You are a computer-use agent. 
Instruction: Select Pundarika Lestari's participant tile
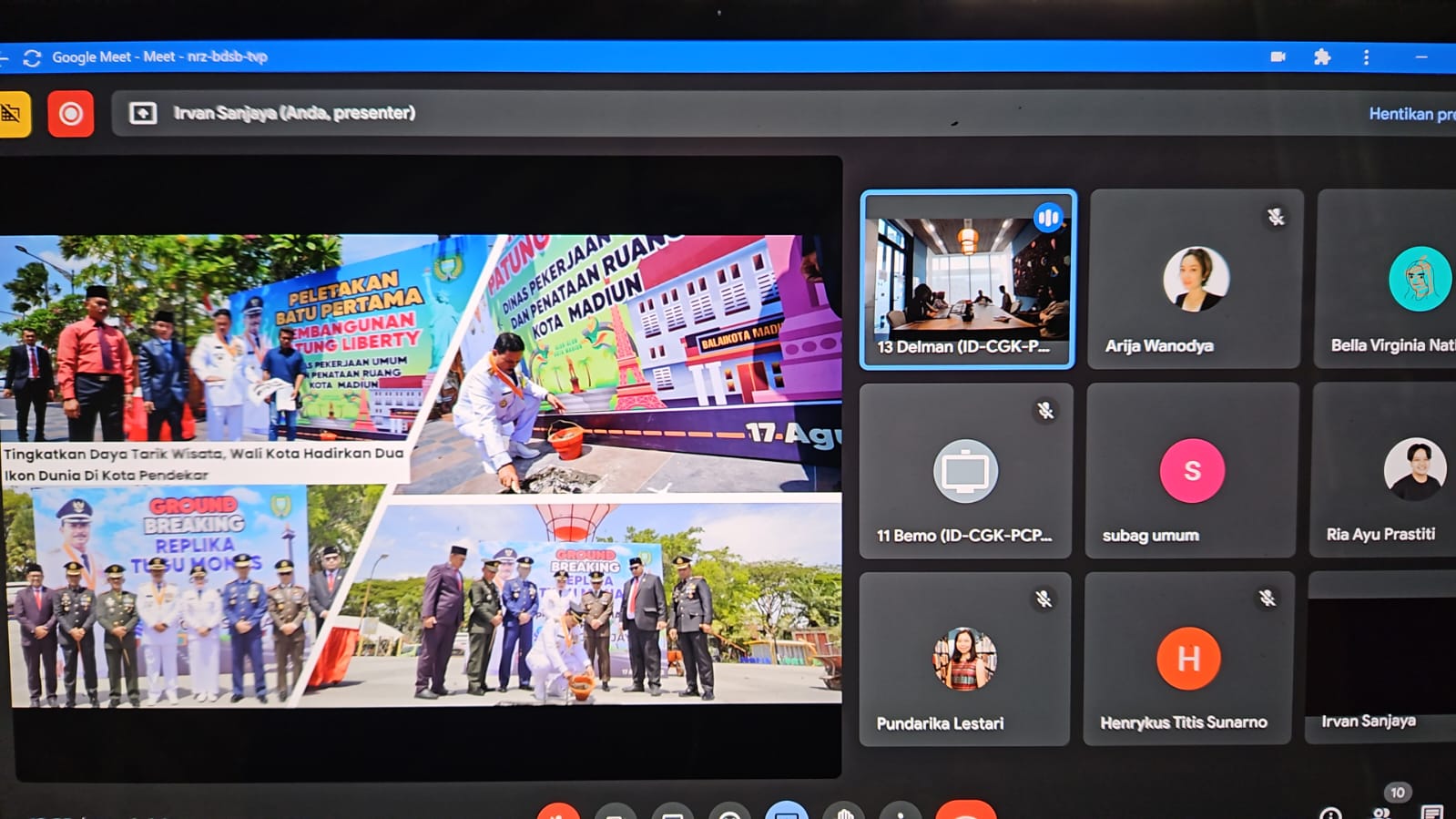[x=964, y=659]
